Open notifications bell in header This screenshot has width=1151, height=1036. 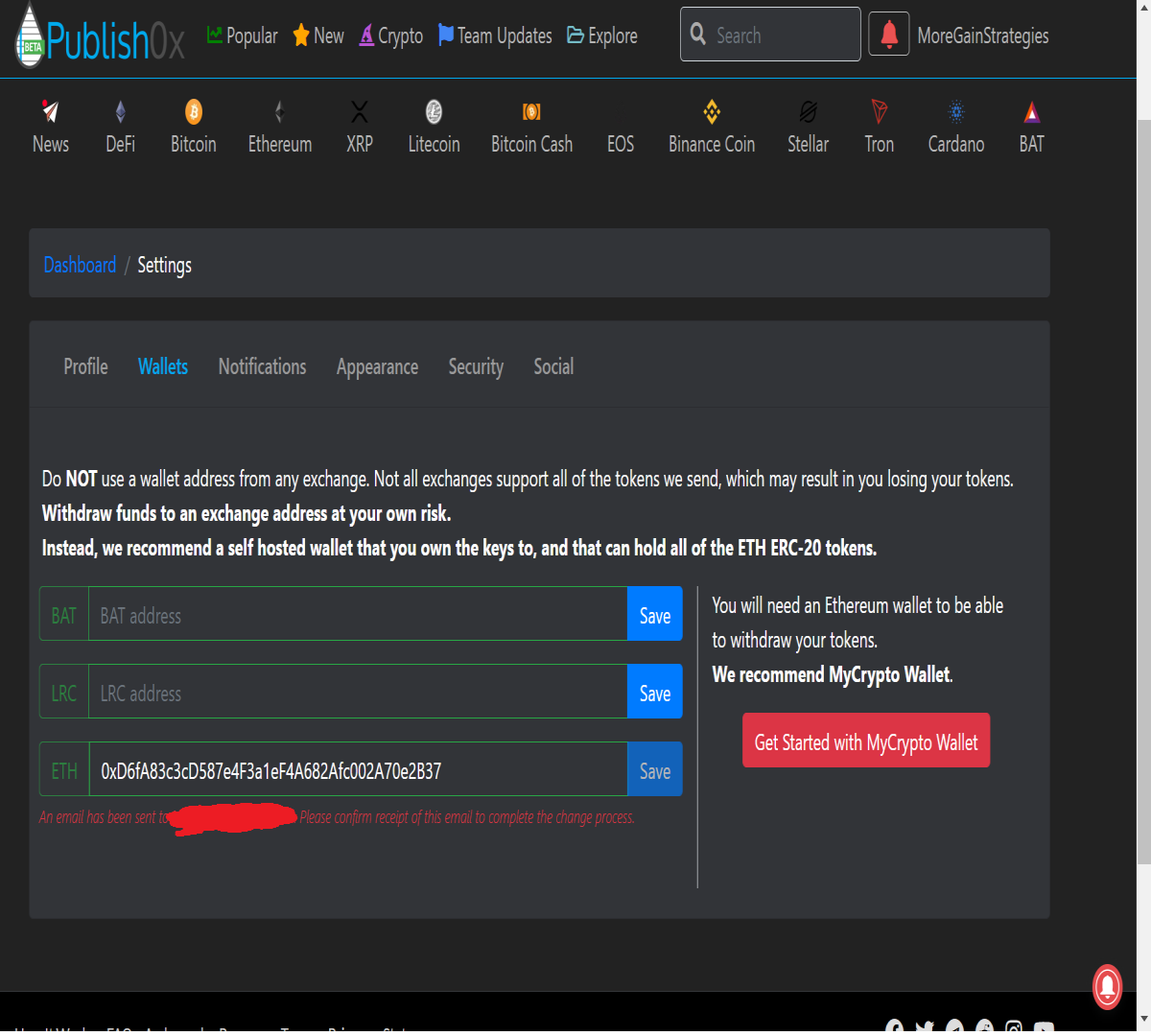click(889, 35)
